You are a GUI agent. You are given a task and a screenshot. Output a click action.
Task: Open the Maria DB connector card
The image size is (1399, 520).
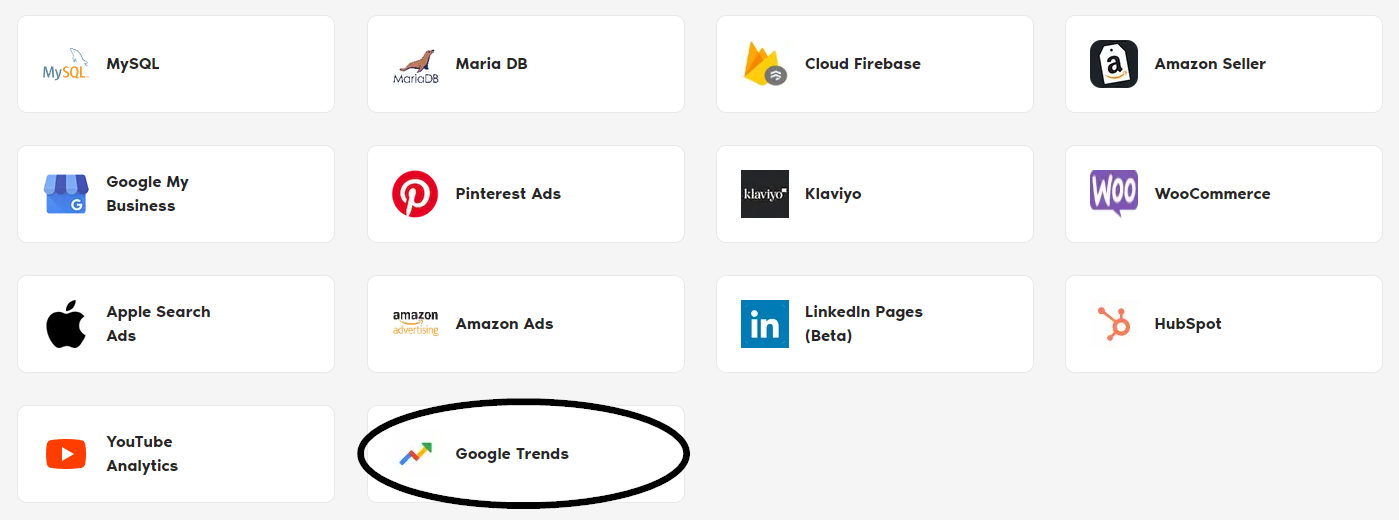[526, 64]
